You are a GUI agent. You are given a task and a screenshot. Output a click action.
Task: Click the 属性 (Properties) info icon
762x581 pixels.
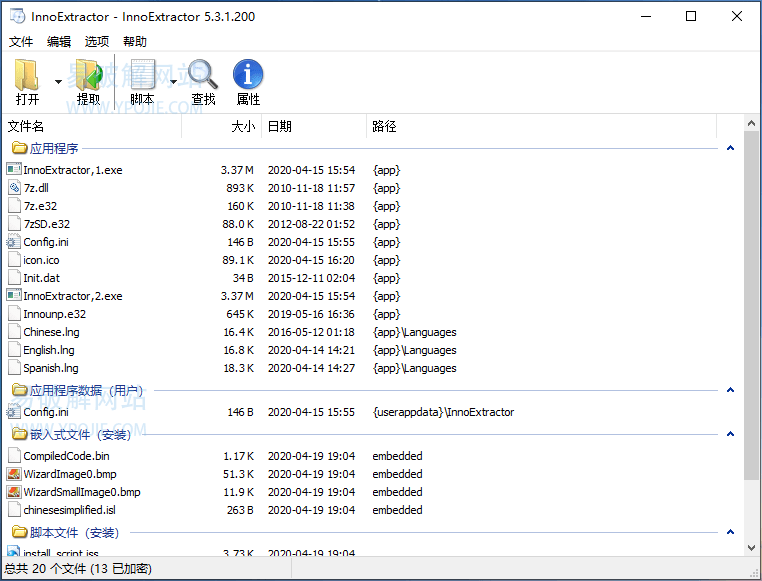point(248,75)
